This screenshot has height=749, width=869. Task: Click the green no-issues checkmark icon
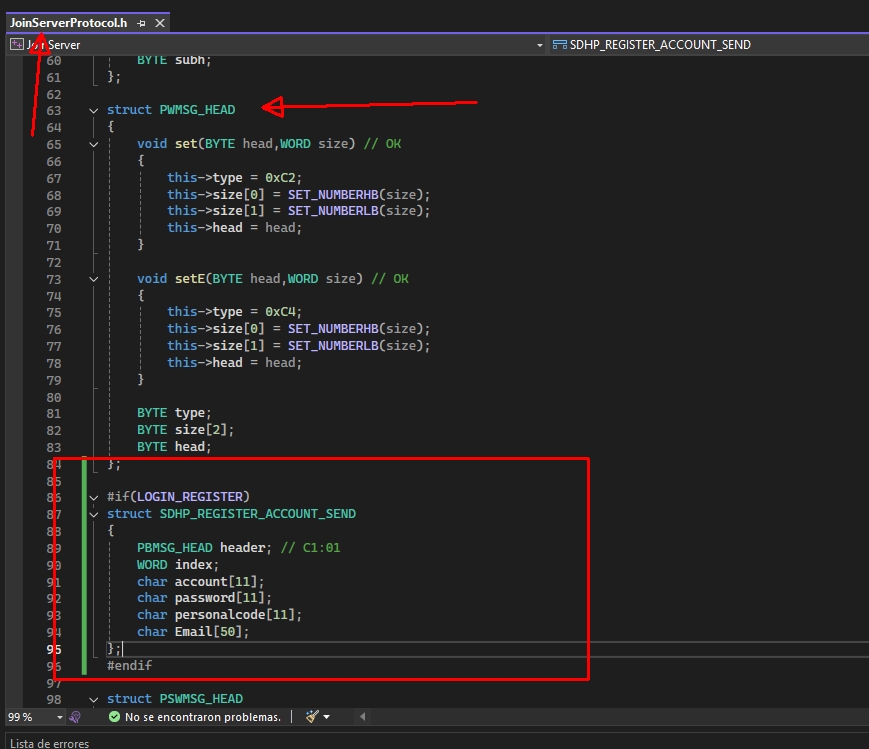pyautogui.click(x=114, y=717)
